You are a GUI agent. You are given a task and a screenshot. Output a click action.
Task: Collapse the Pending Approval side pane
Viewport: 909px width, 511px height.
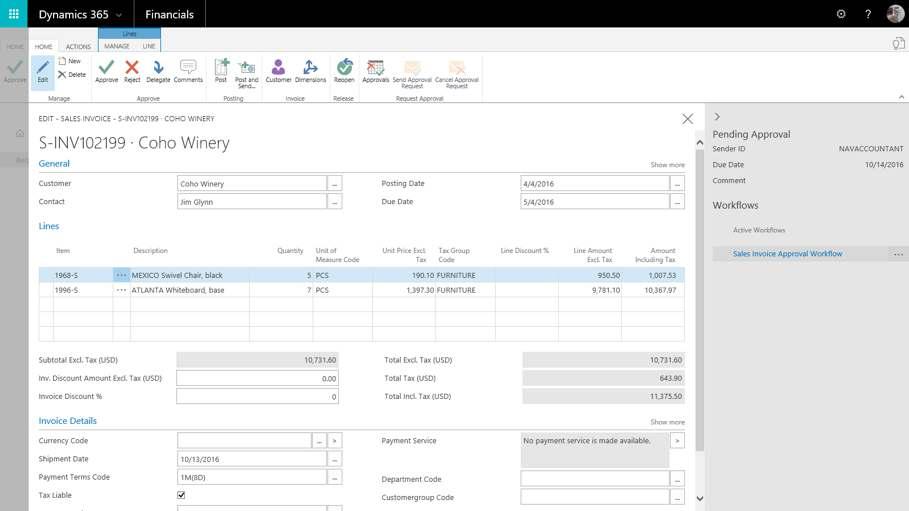tap(717, 117)
